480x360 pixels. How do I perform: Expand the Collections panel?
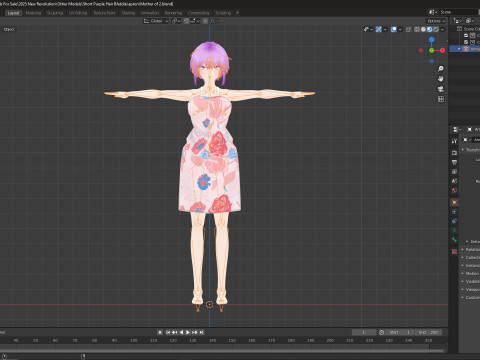pos(471,257)
